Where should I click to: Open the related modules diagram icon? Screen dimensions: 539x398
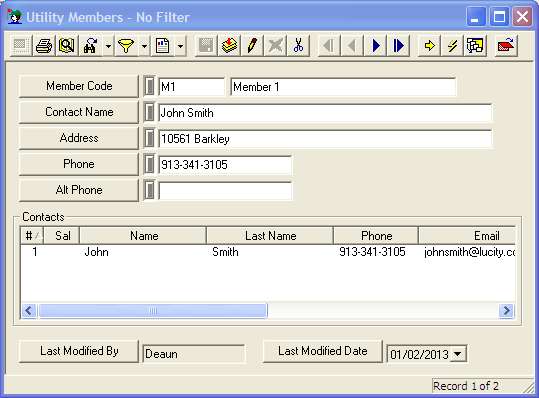[475, 46]
